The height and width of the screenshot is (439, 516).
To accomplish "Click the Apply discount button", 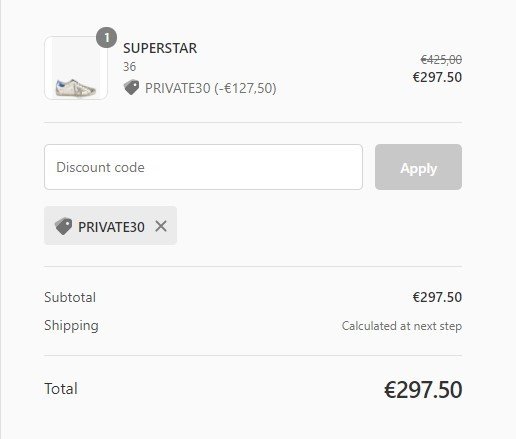I will 418,167.
